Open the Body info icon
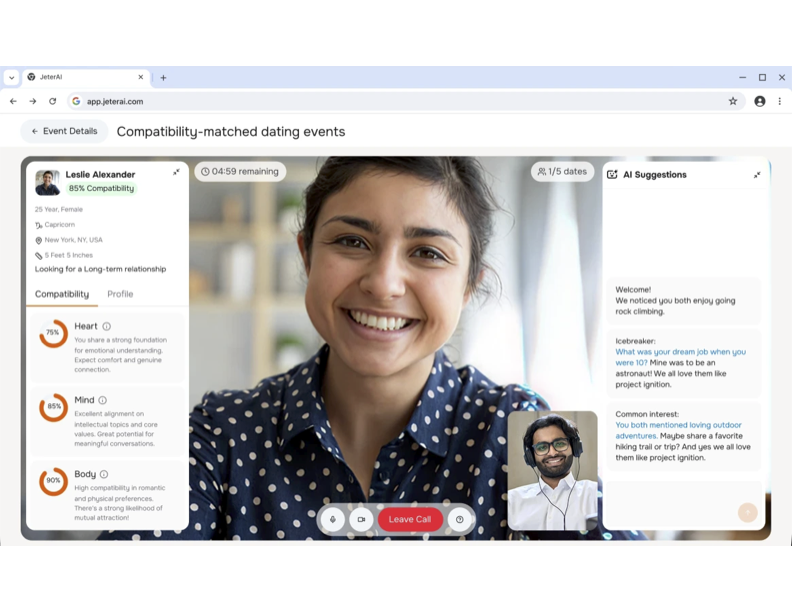Image resolution: width=792 pixels, height=612 pixels. [104, 474]
